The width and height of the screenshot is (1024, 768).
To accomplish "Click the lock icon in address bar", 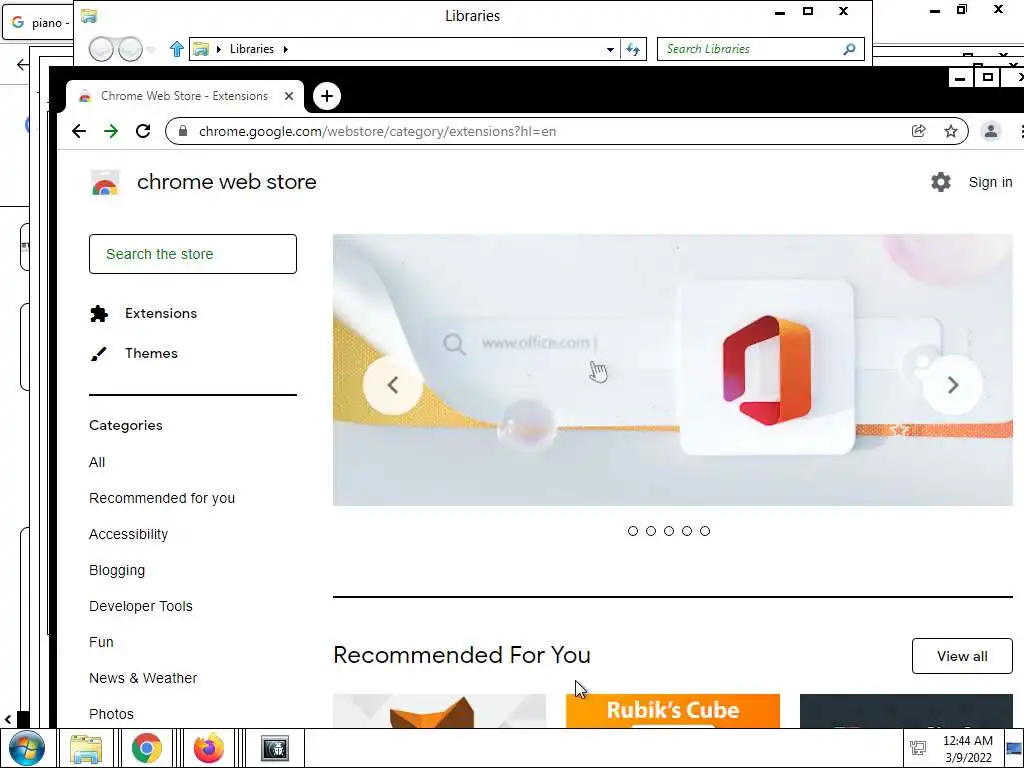I will (x=184, y=131).
